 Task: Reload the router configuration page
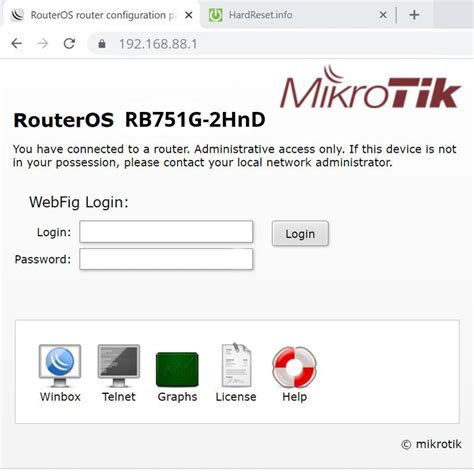[x=69, y=43]
